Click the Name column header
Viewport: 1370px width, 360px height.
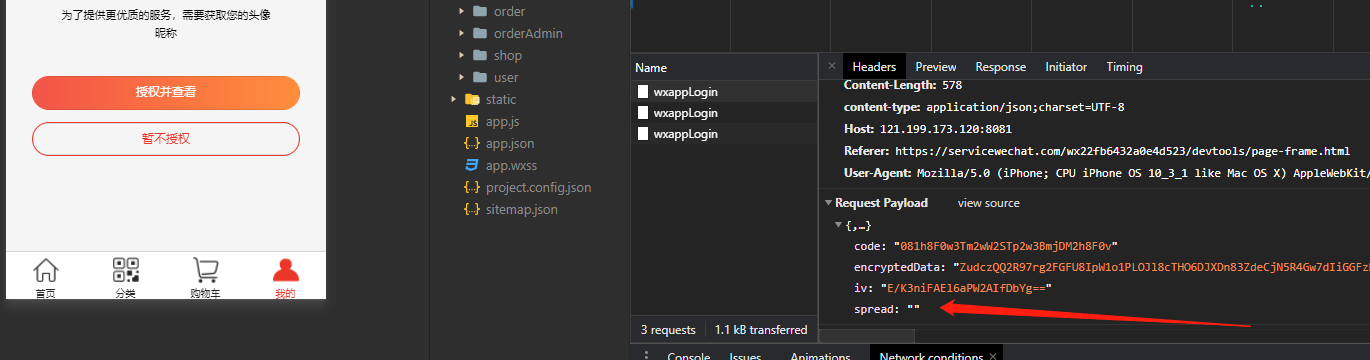[x=651, y=68]
